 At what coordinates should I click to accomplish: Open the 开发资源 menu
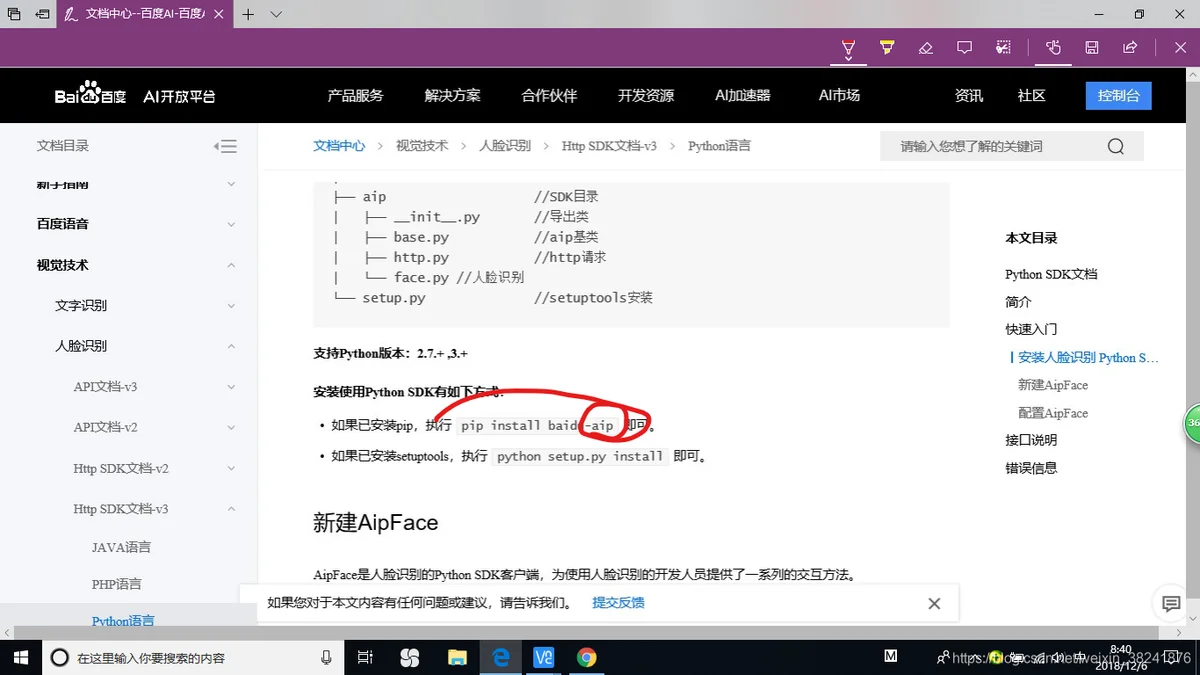click(x=646, y=95)
